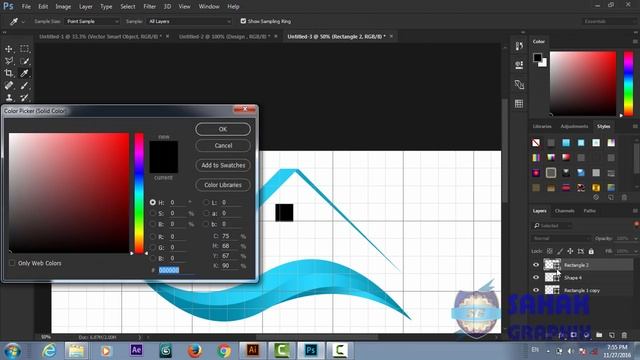Add a layer mask from Layers panel

pos(573,335)
